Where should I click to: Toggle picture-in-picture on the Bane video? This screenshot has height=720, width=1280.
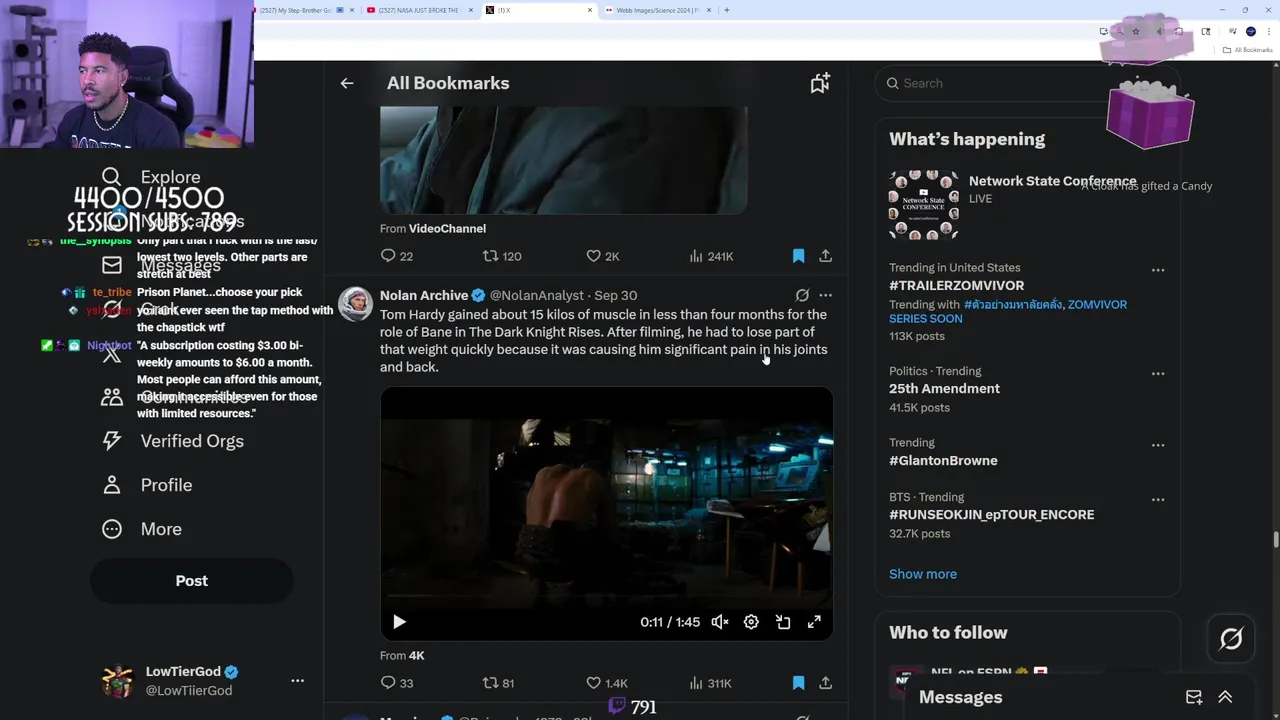(783, 622)
